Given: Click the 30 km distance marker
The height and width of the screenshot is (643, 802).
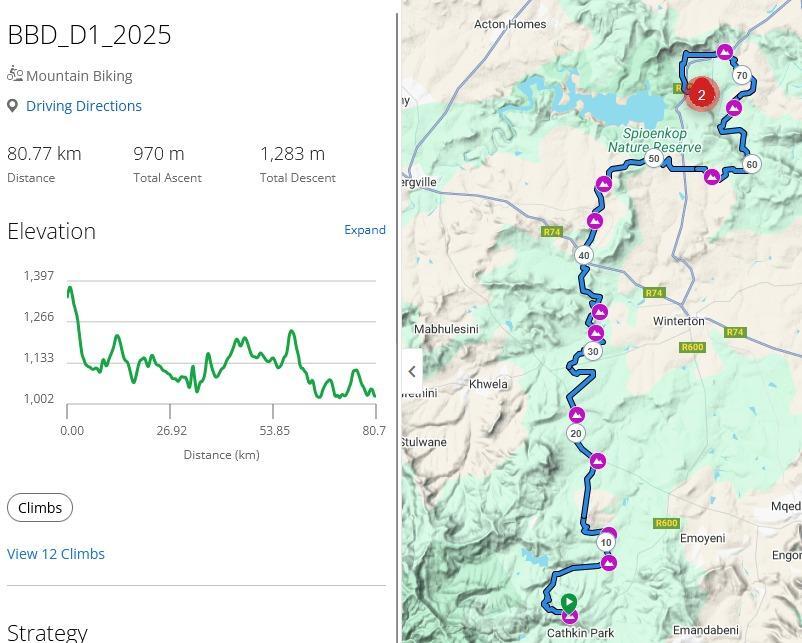Looking at the screenshot, I should [x=593, y=351].
